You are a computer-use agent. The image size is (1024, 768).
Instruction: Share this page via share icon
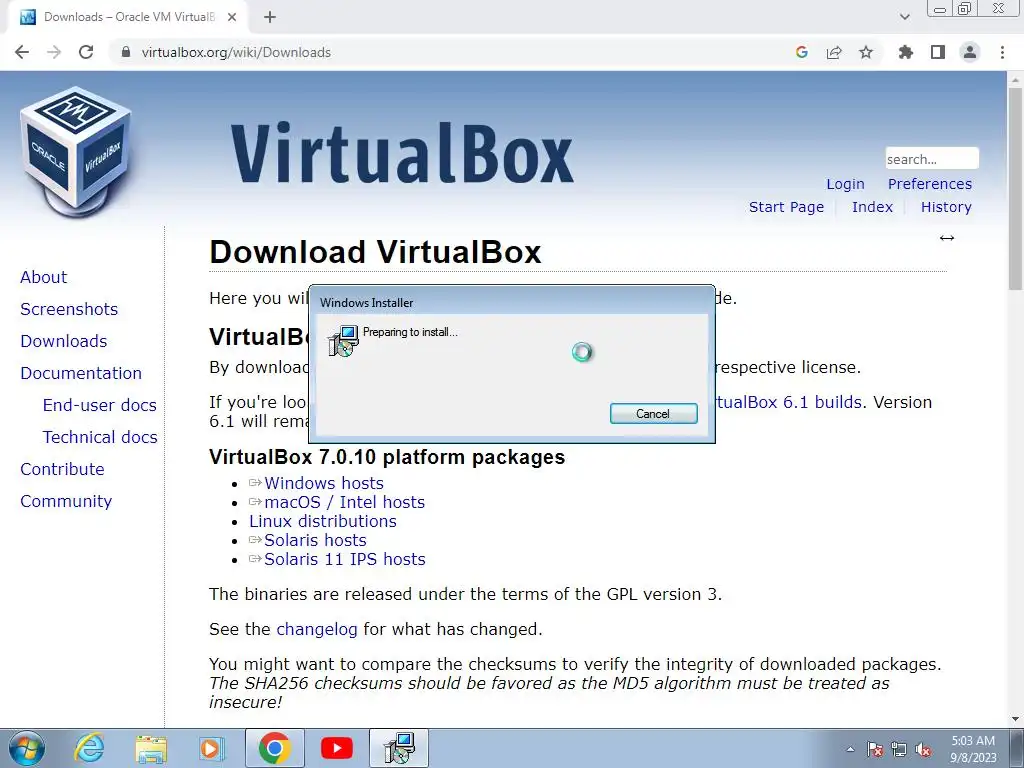click(x=834, y=52)
